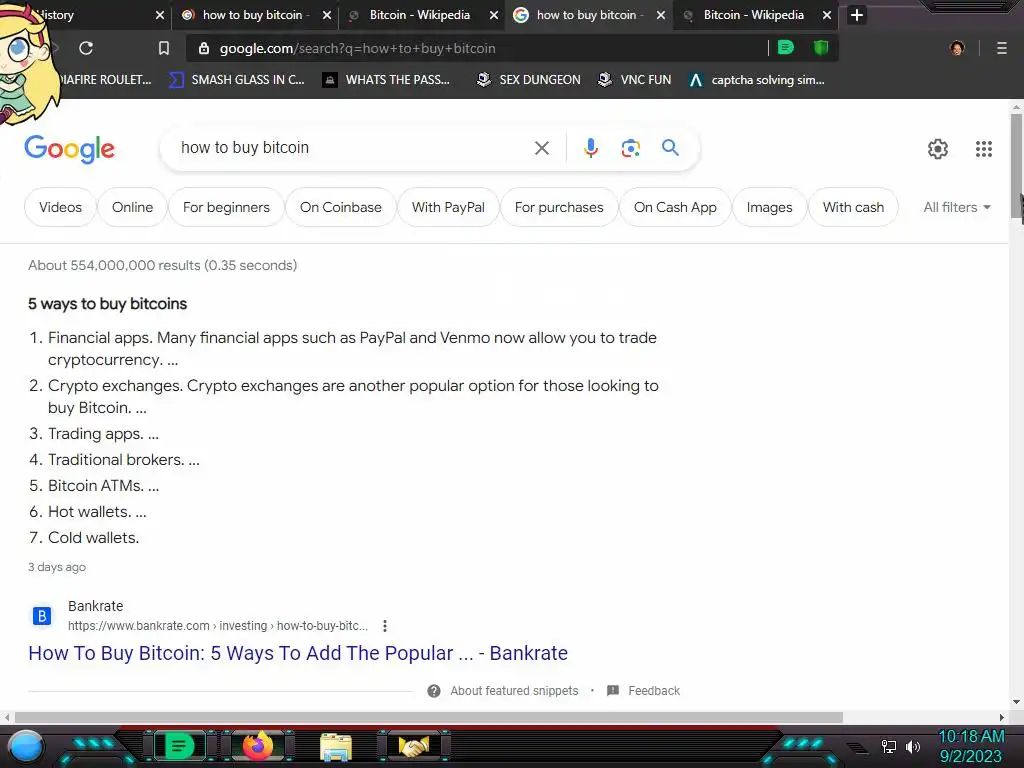The image size is (1024, 768).
Task: Open About featured snippets help icon
Action: point(434,691)
